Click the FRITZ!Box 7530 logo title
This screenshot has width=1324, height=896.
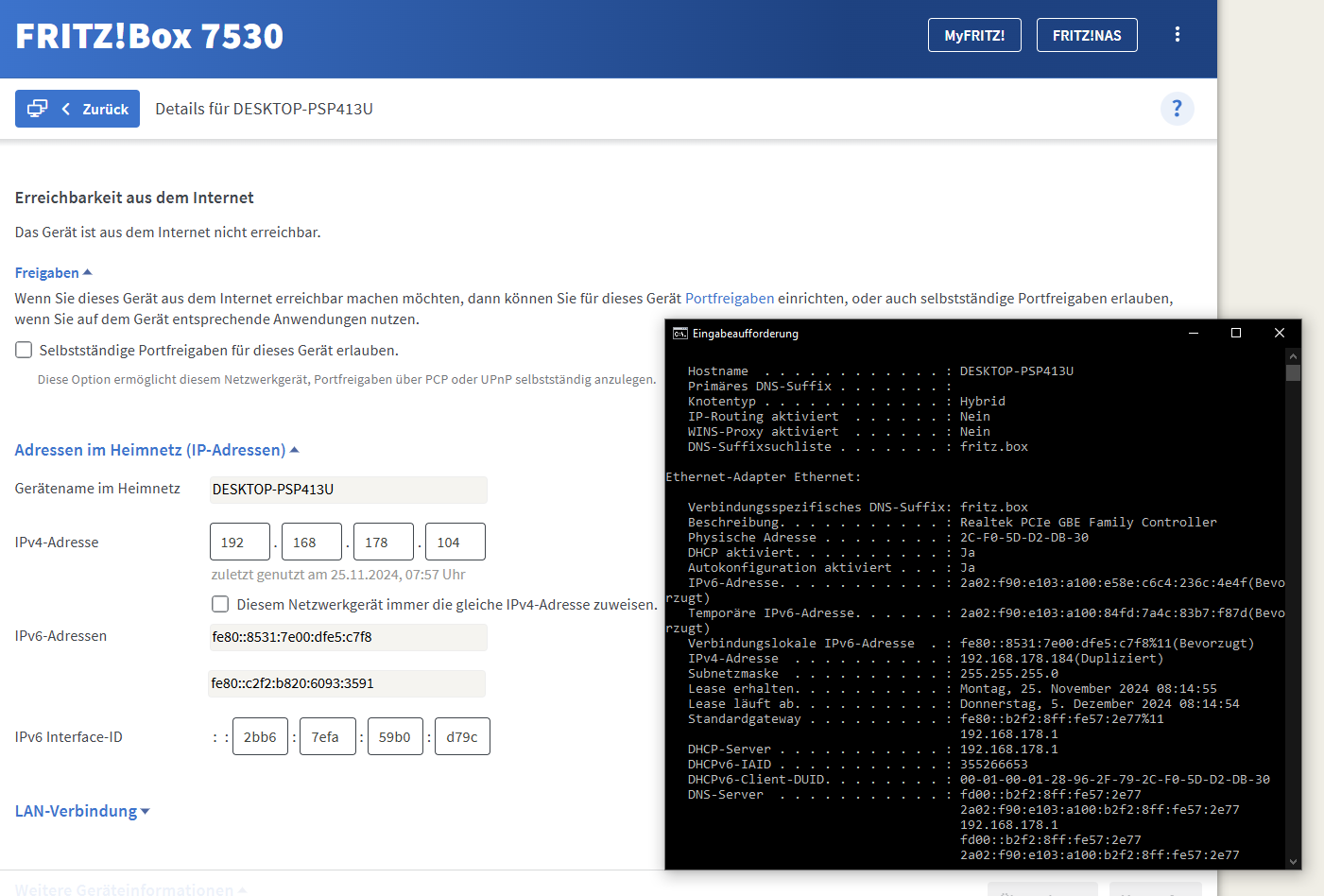149,36
